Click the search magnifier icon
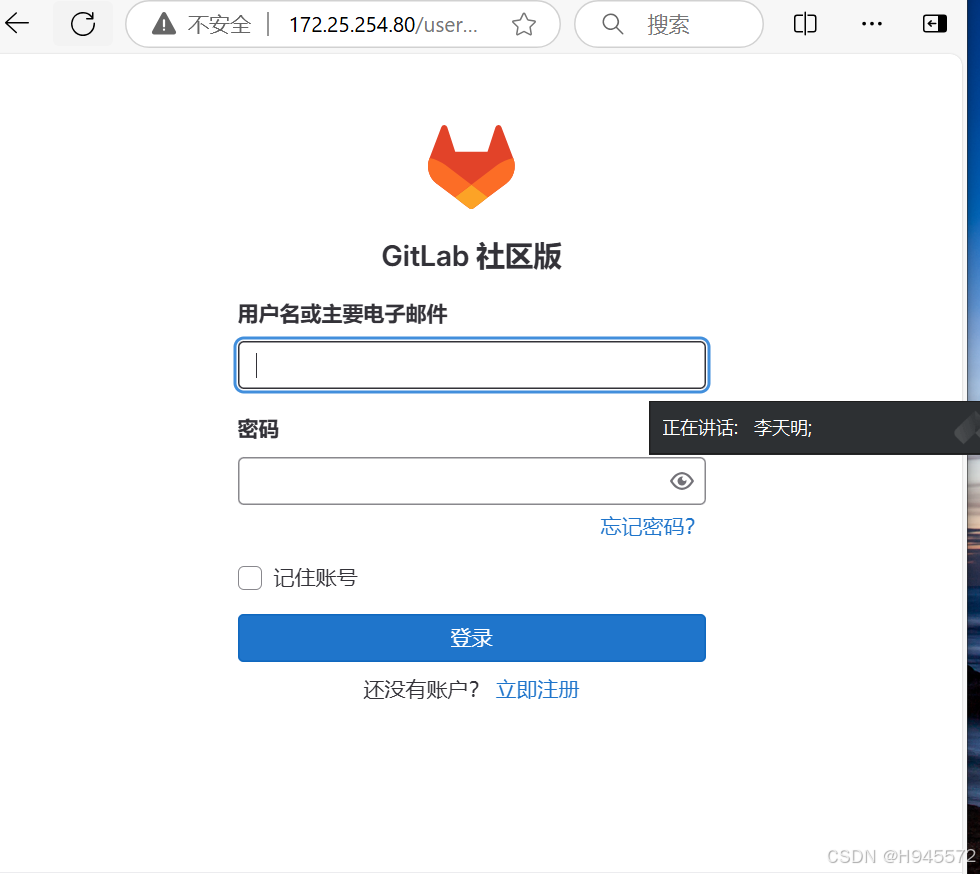980x874 pixels. [612, 24]
